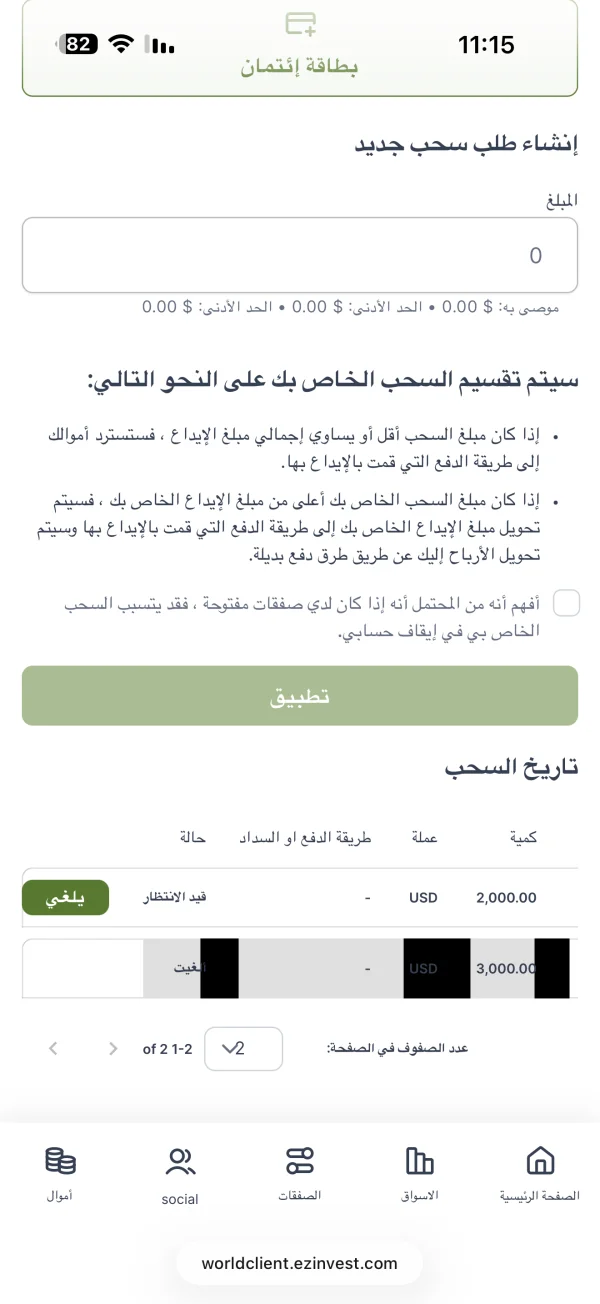Go to previous page of withdrawal history
This screenshot has height=1304, width=600.
coord(53,1049)
